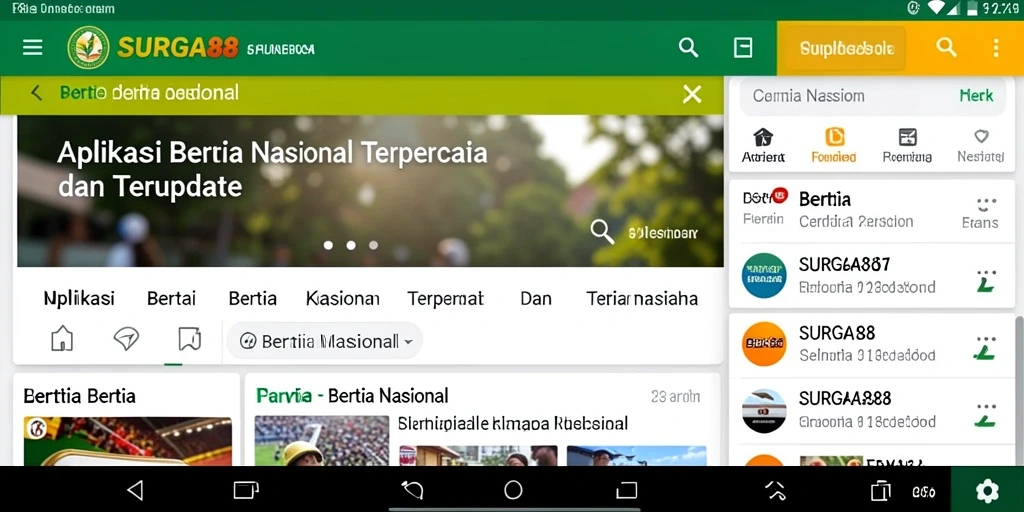Open the Parvia - Bertia Nasional heading
This screenshot has height=512, width=1024.
tap(353, 395)
